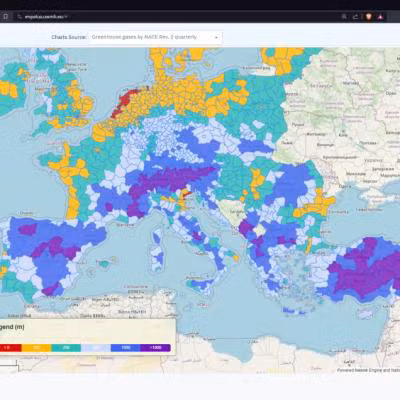Image resolution: width=400 pixels, height=400 pixels.
Task: Select the blue 1000 legend swatch
Action: [126, 348]
